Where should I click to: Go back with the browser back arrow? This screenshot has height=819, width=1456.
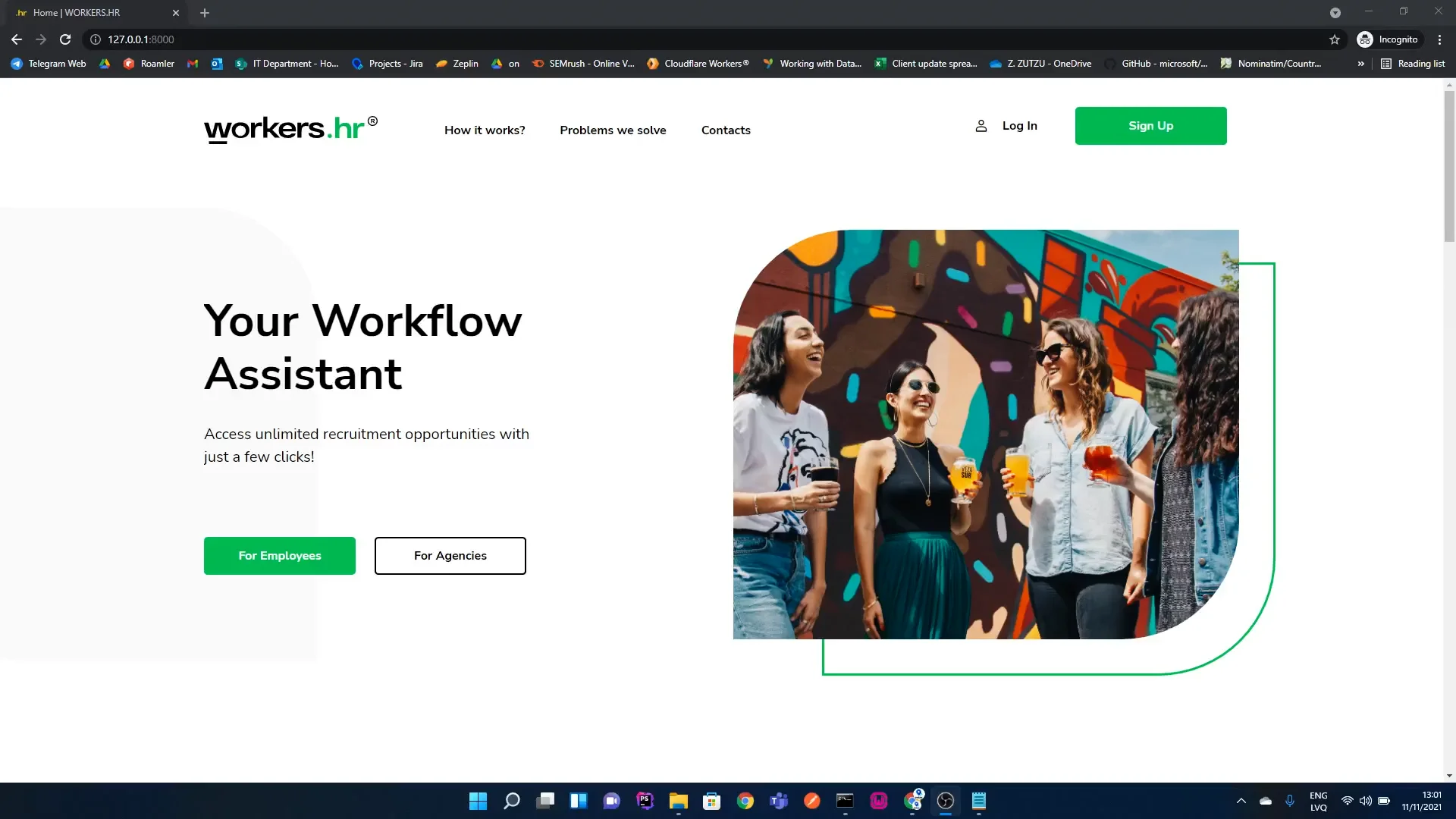(x=17, y=39)
